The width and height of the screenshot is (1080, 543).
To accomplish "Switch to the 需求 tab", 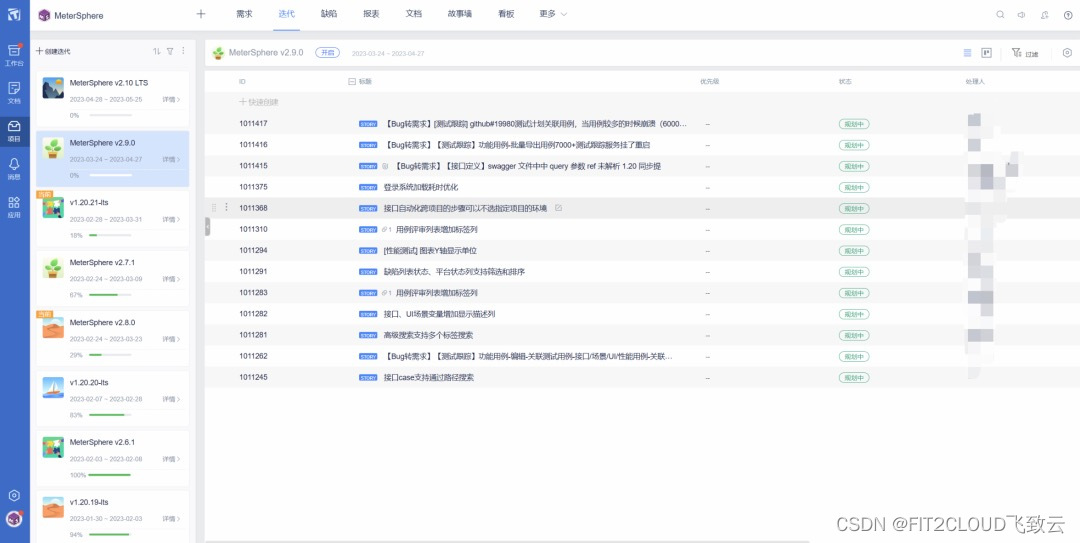I will 244,14.
